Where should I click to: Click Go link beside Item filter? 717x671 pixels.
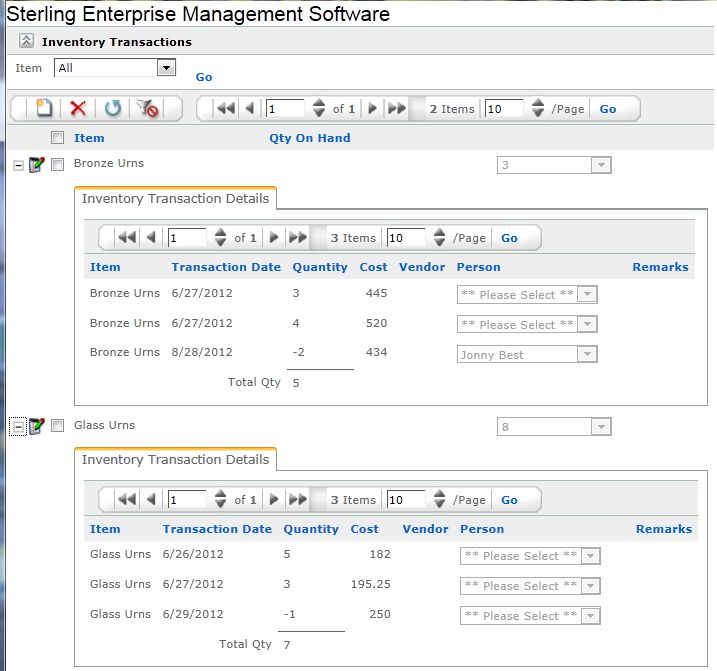click(204, 77)
